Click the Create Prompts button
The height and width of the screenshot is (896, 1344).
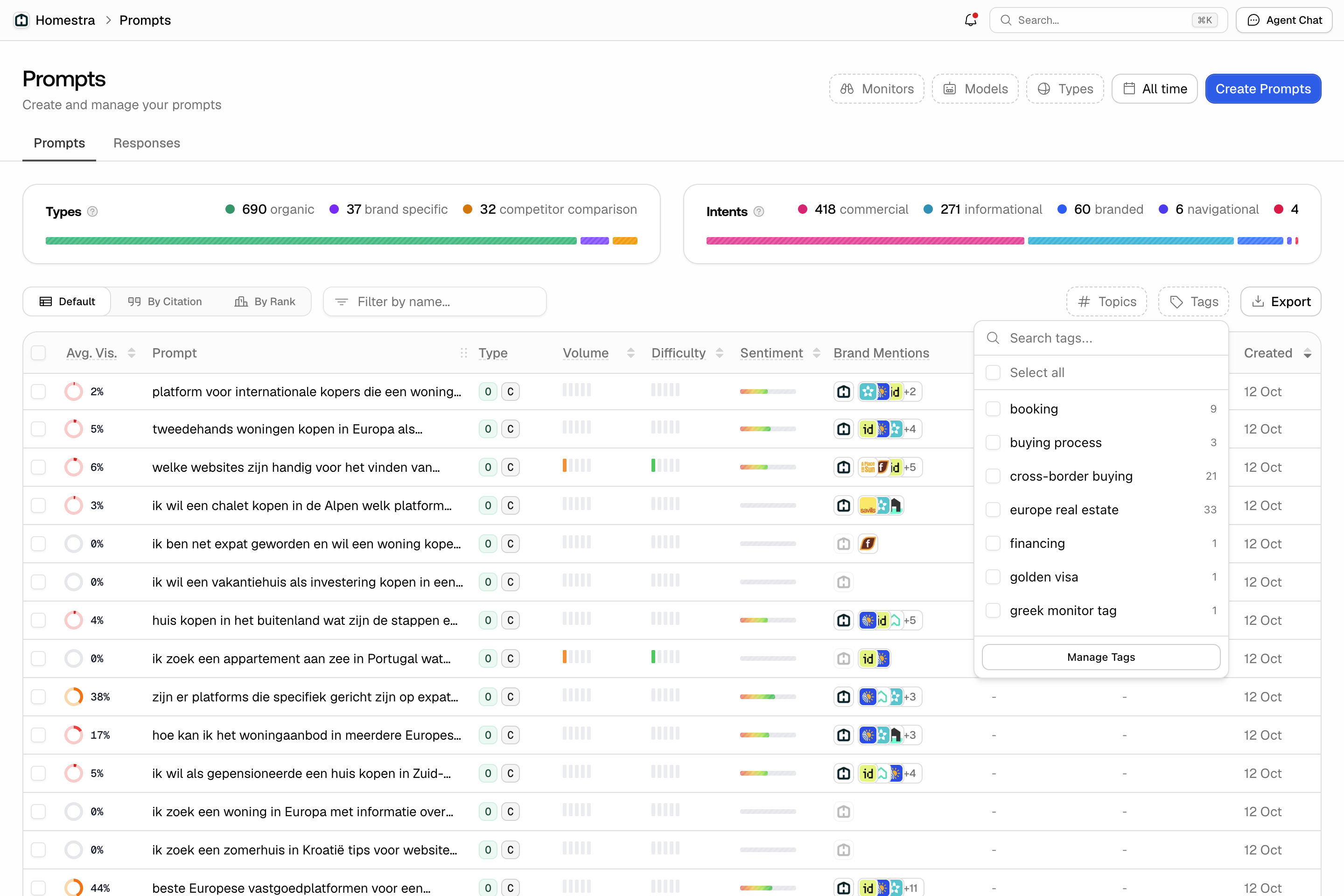point(1263,89)
